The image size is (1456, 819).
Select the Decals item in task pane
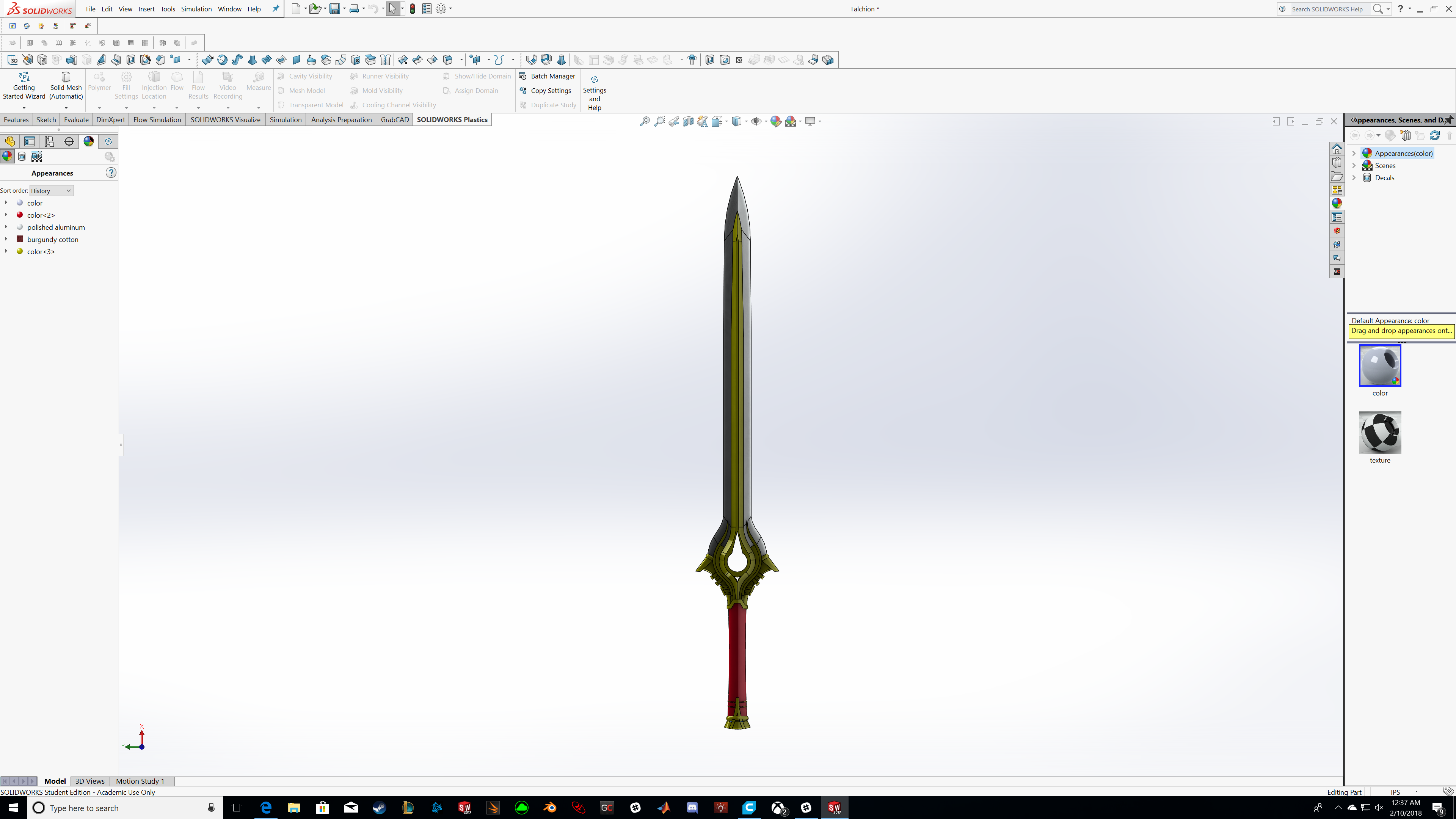1384,177
